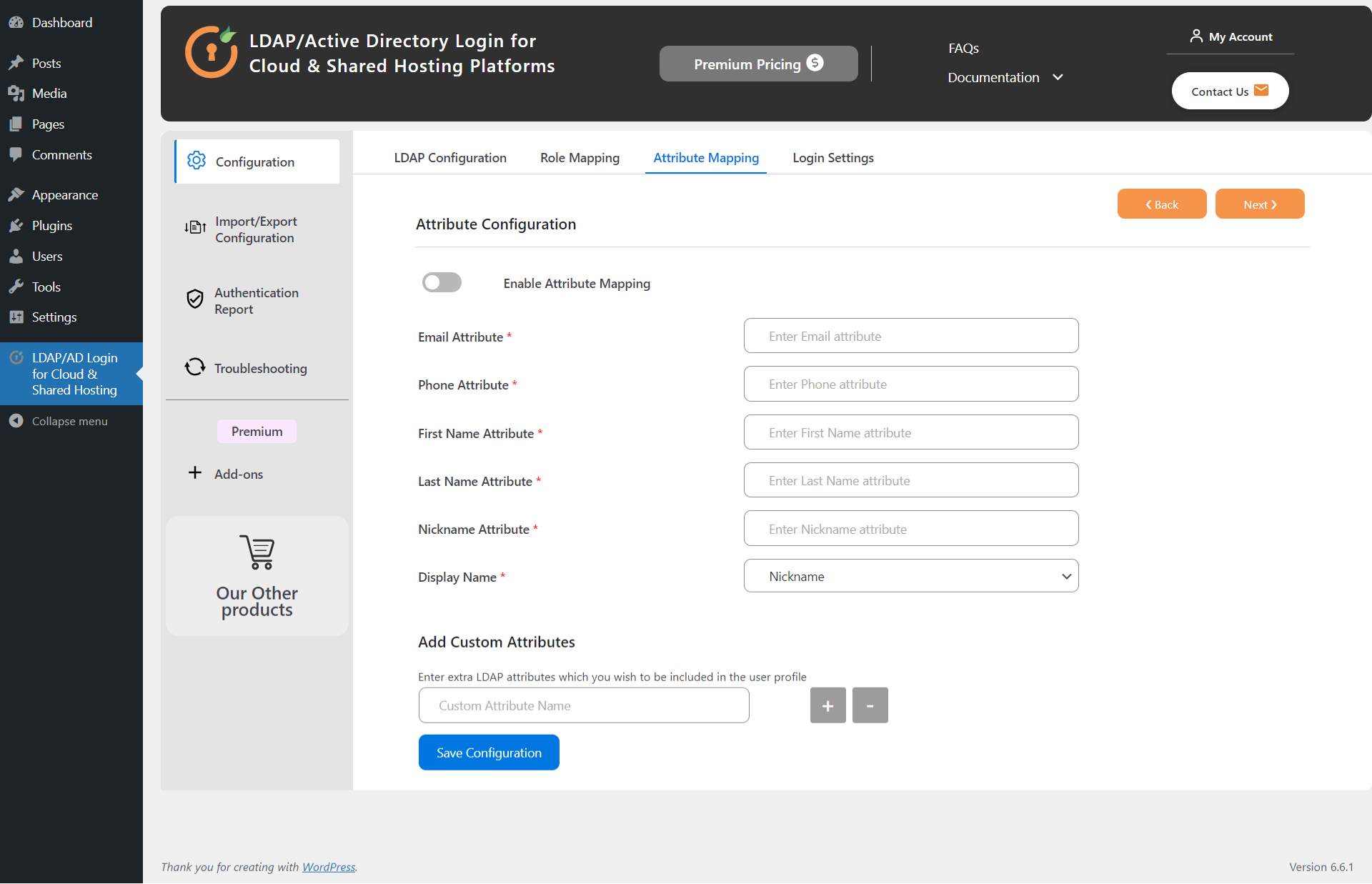
Task: Click the Authentication Report shield icon
Action: pos(195,299)
